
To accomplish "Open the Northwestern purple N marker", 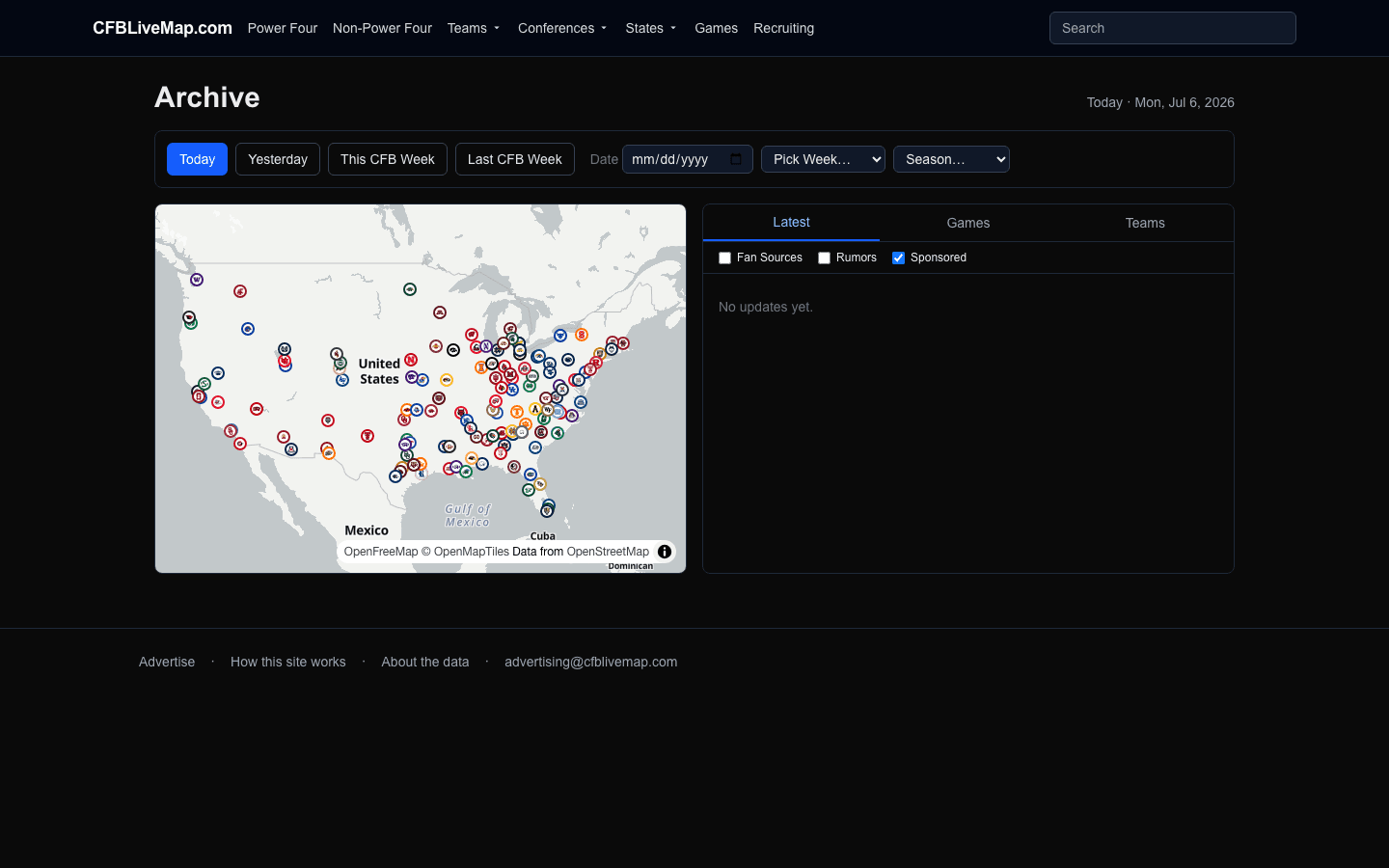I will pyautogui.click(x=486, y=346).
